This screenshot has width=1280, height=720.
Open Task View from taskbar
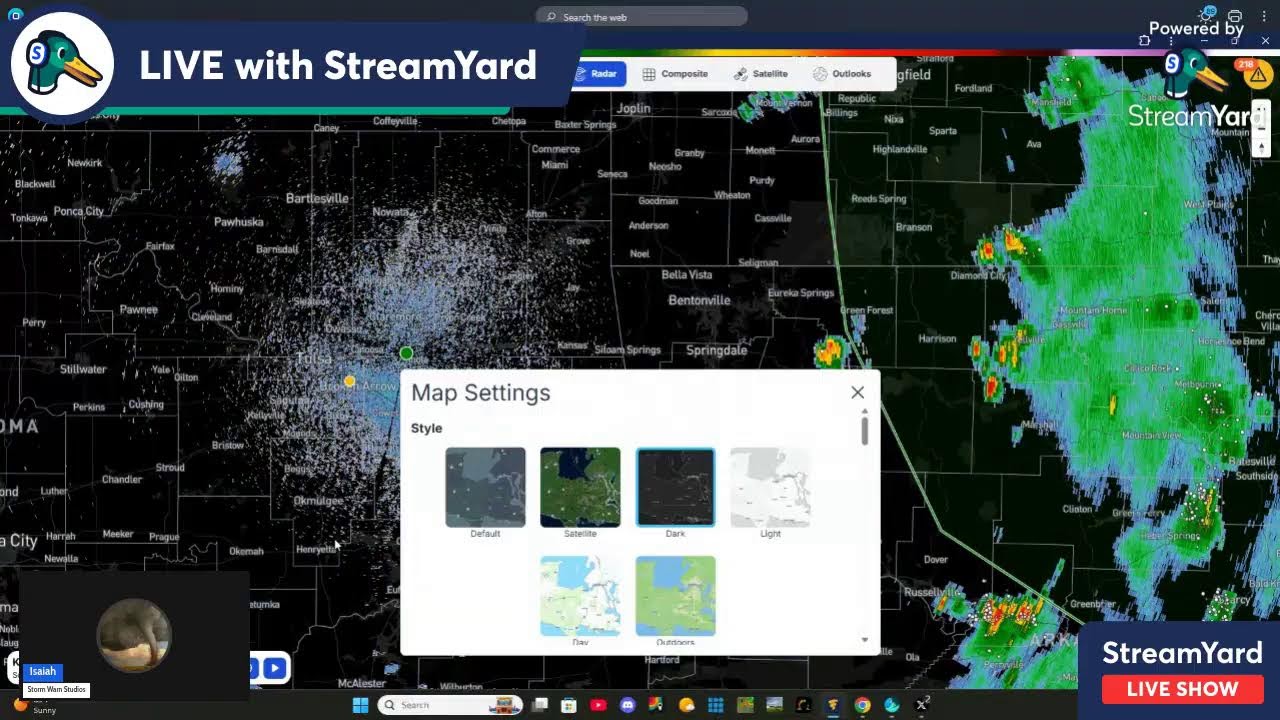tap(540, 705)
